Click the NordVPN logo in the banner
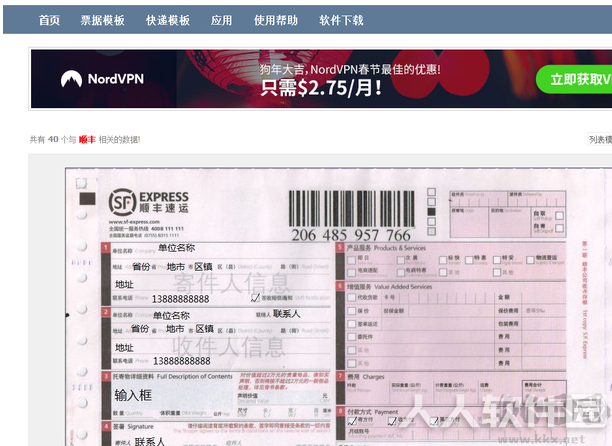Image resolution: width=612 pixels, height=446 pixels. 102,79
